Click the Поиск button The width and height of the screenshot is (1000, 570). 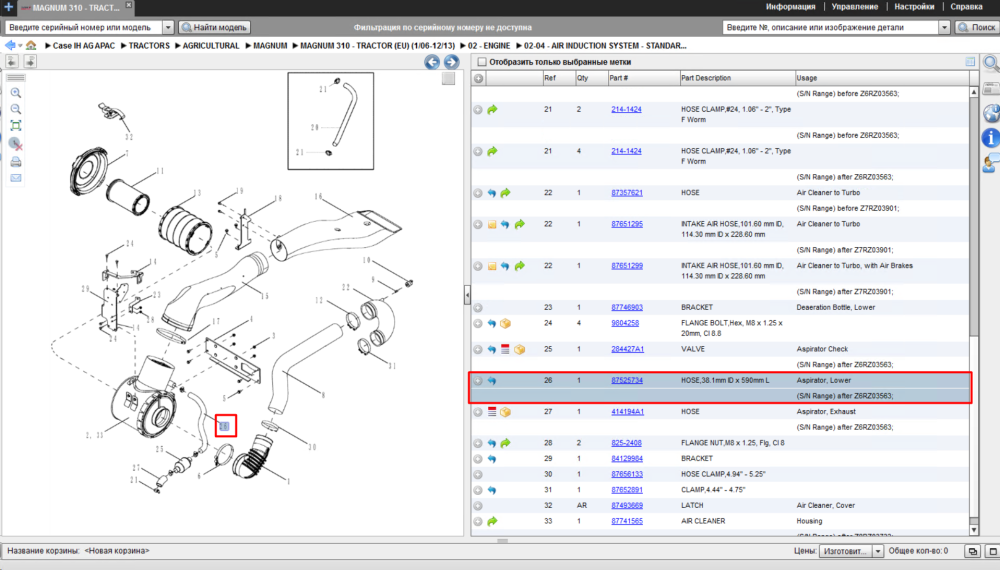click(976, 27)
